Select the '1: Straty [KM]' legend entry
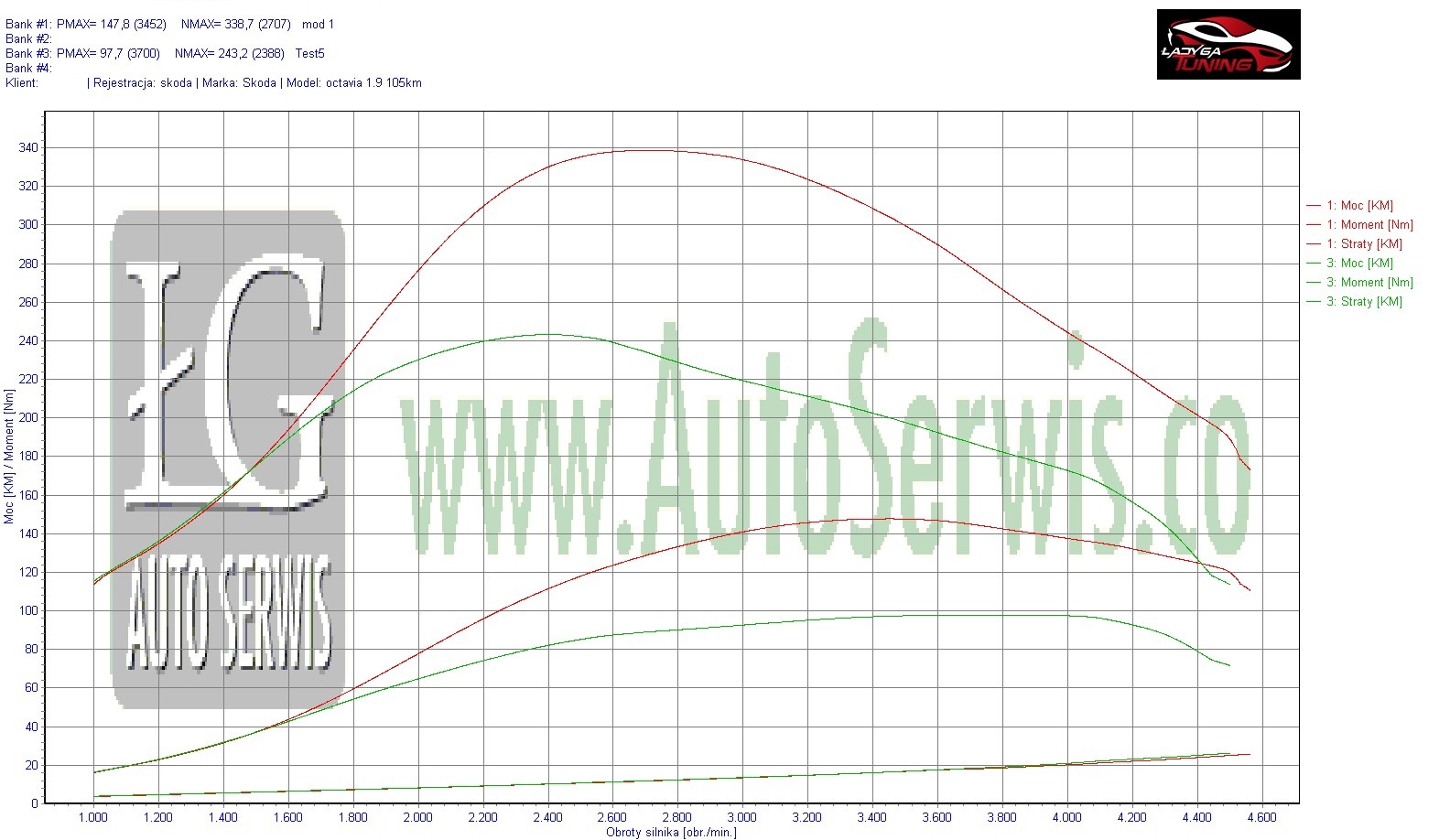 [x=1364, y=244]
